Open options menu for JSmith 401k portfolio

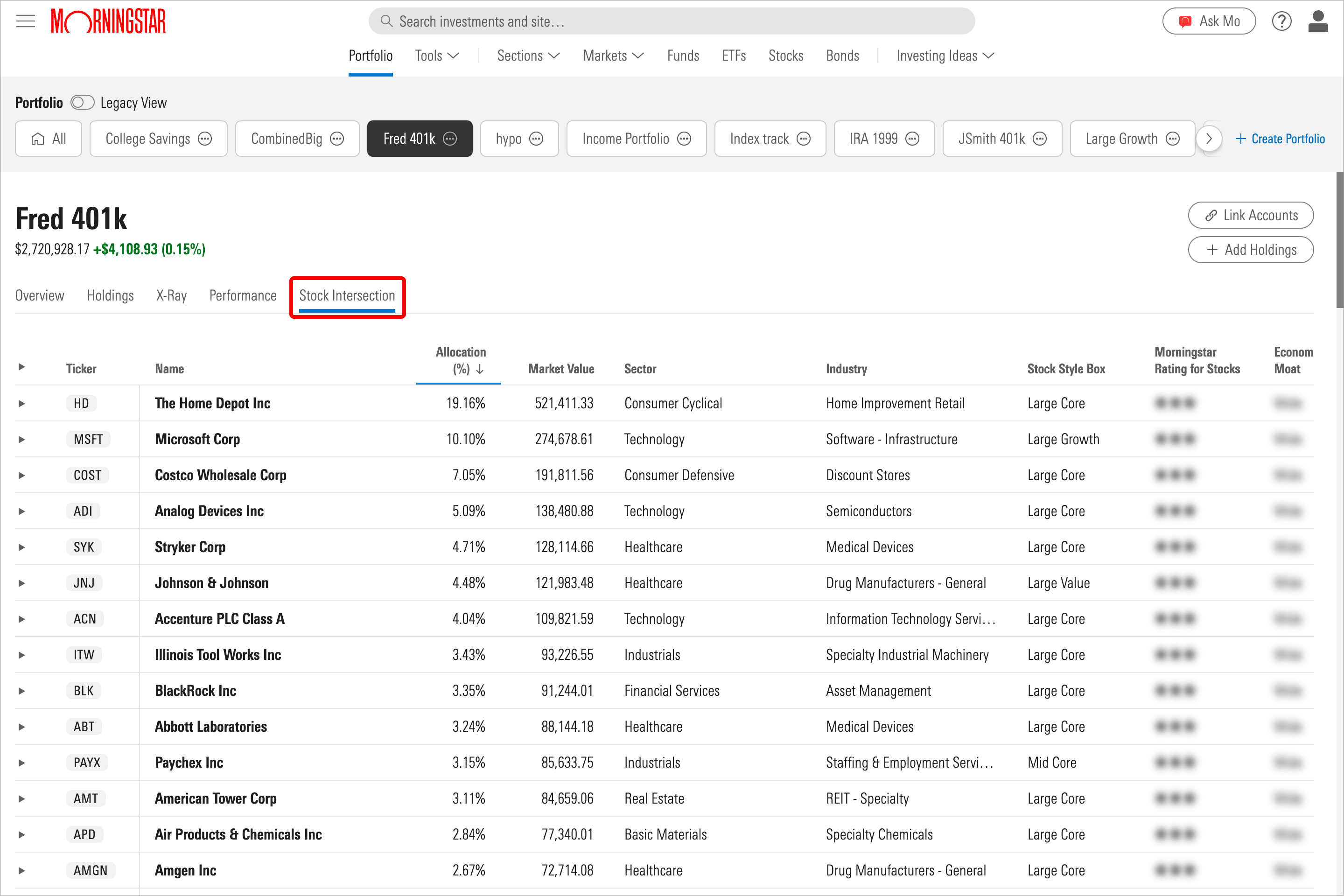[x=1040, y=139]
